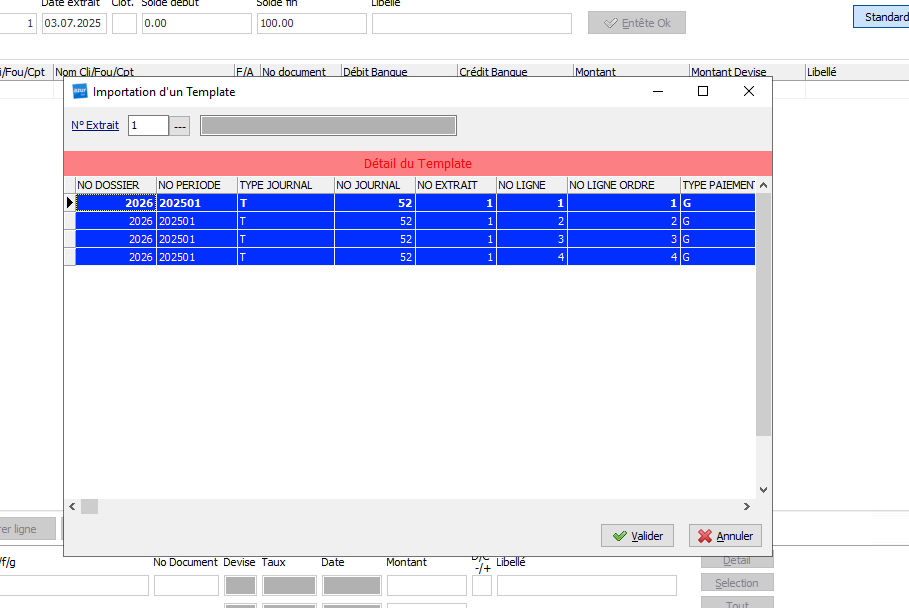This screenshot has height=608, width=909.
Task: Maximize the Importation d'un Template dialog
Action: (703, 92)
